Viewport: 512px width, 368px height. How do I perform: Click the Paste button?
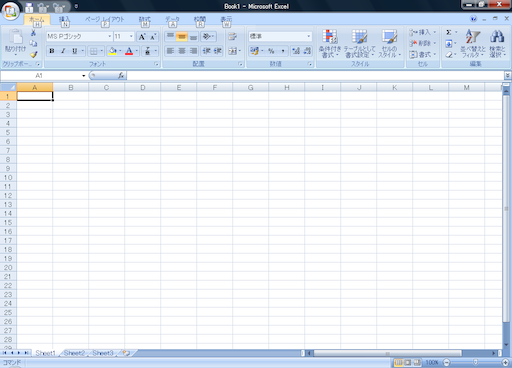tap(15, 43)
